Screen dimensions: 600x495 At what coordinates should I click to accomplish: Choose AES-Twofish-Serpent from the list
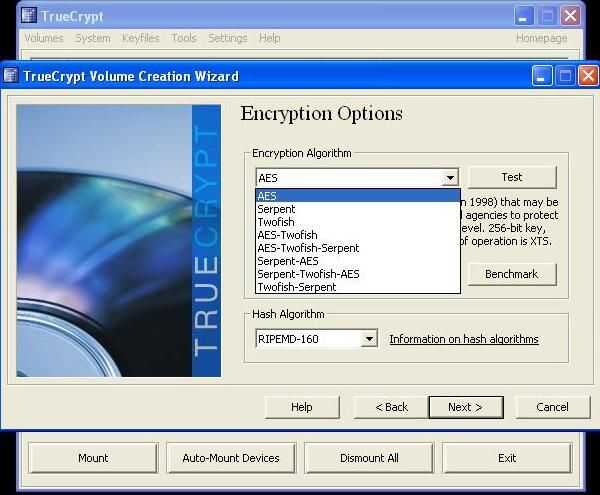click(x=357, y=248)
